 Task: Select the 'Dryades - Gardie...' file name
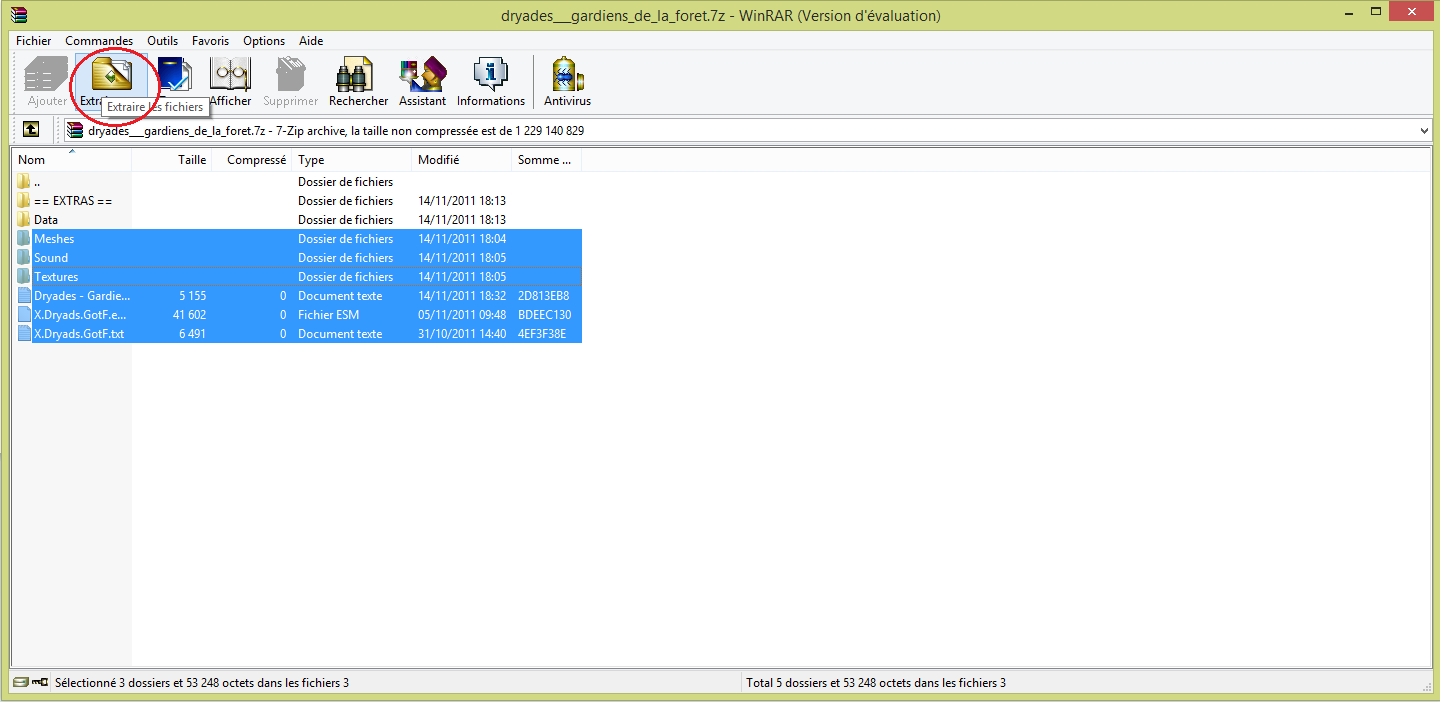(82, 296)
